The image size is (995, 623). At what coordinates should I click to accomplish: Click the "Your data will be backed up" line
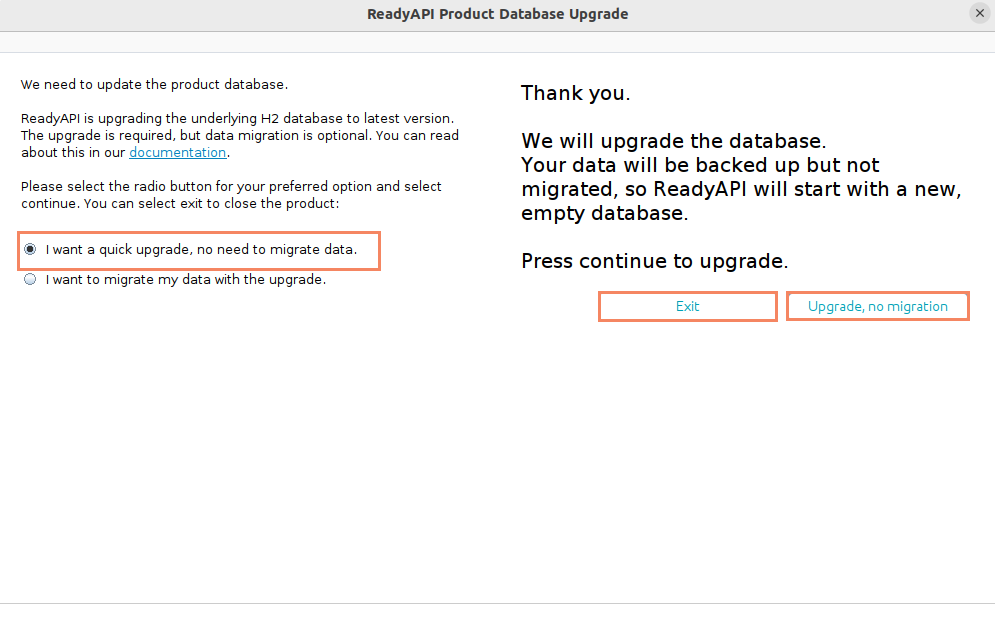click(x=700, y=165)
